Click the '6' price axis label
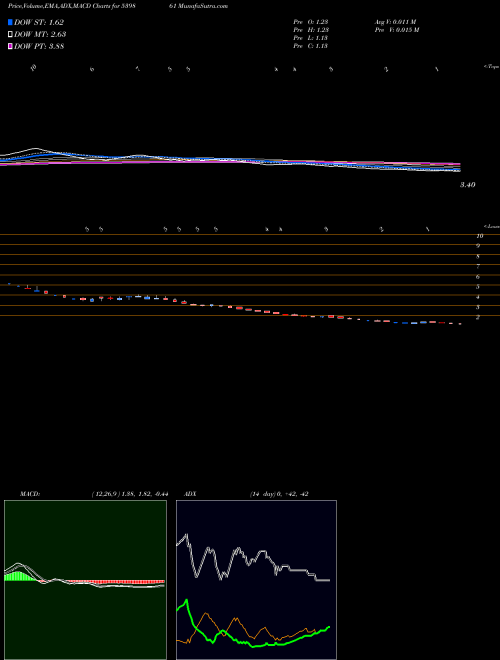The image size is (500, 660). point(478,277)
